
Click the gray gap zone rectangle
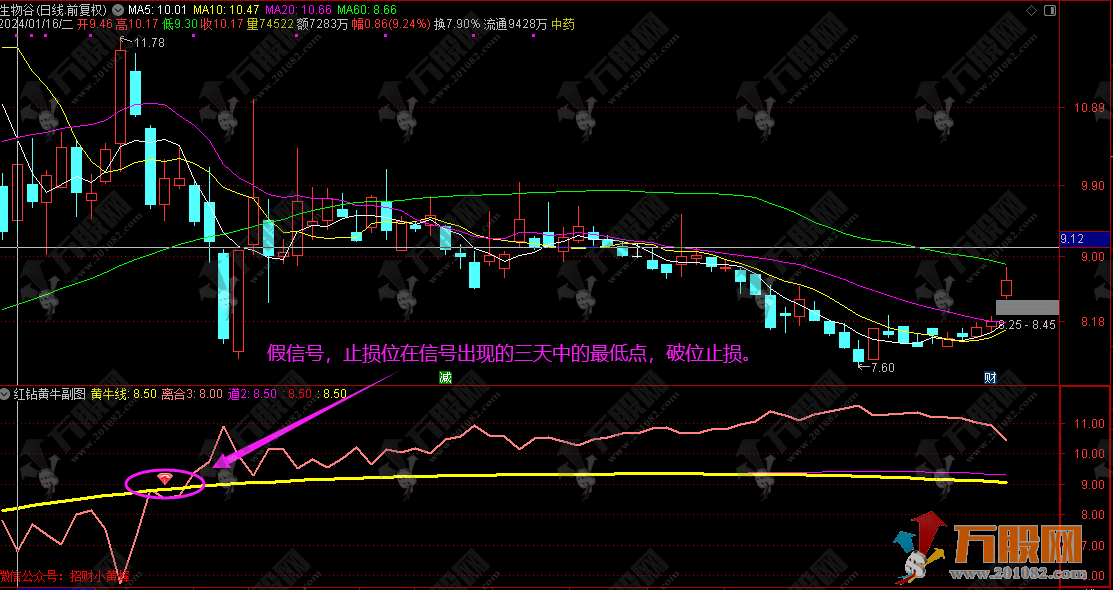point(1027,307)
